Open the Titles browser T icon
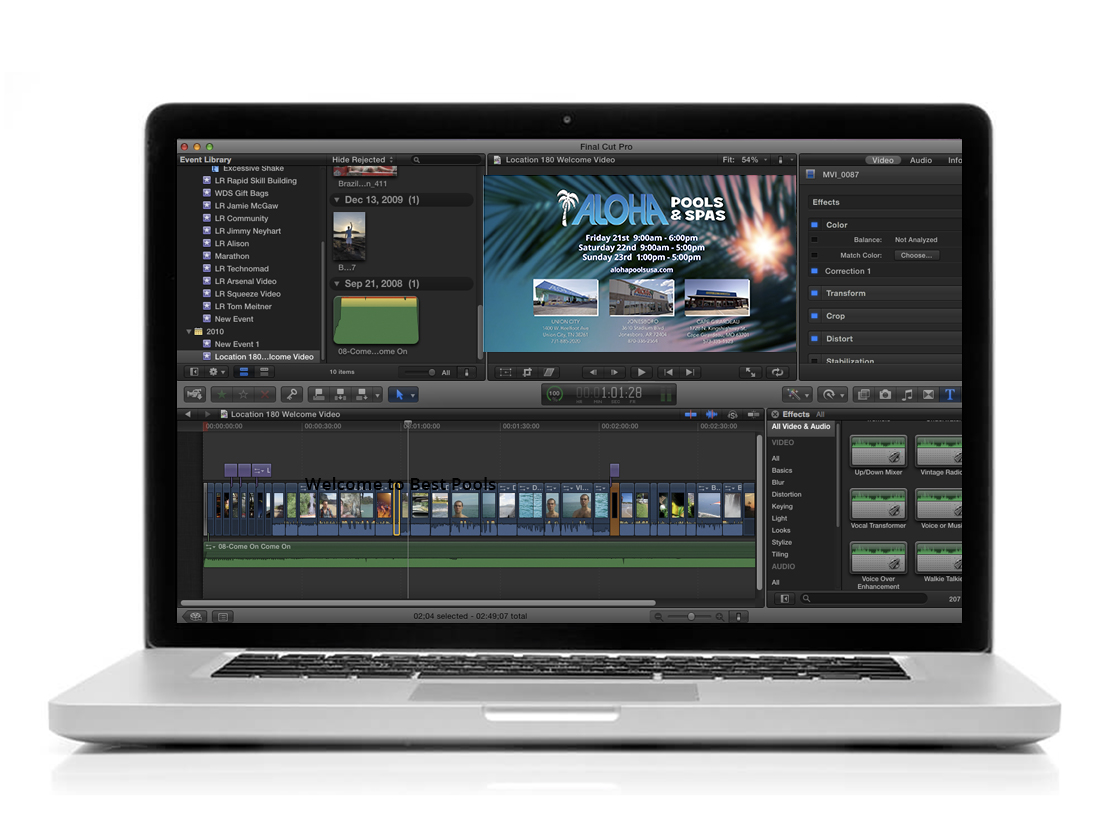This screenshot has height=820, width=1110. [950, 394]
